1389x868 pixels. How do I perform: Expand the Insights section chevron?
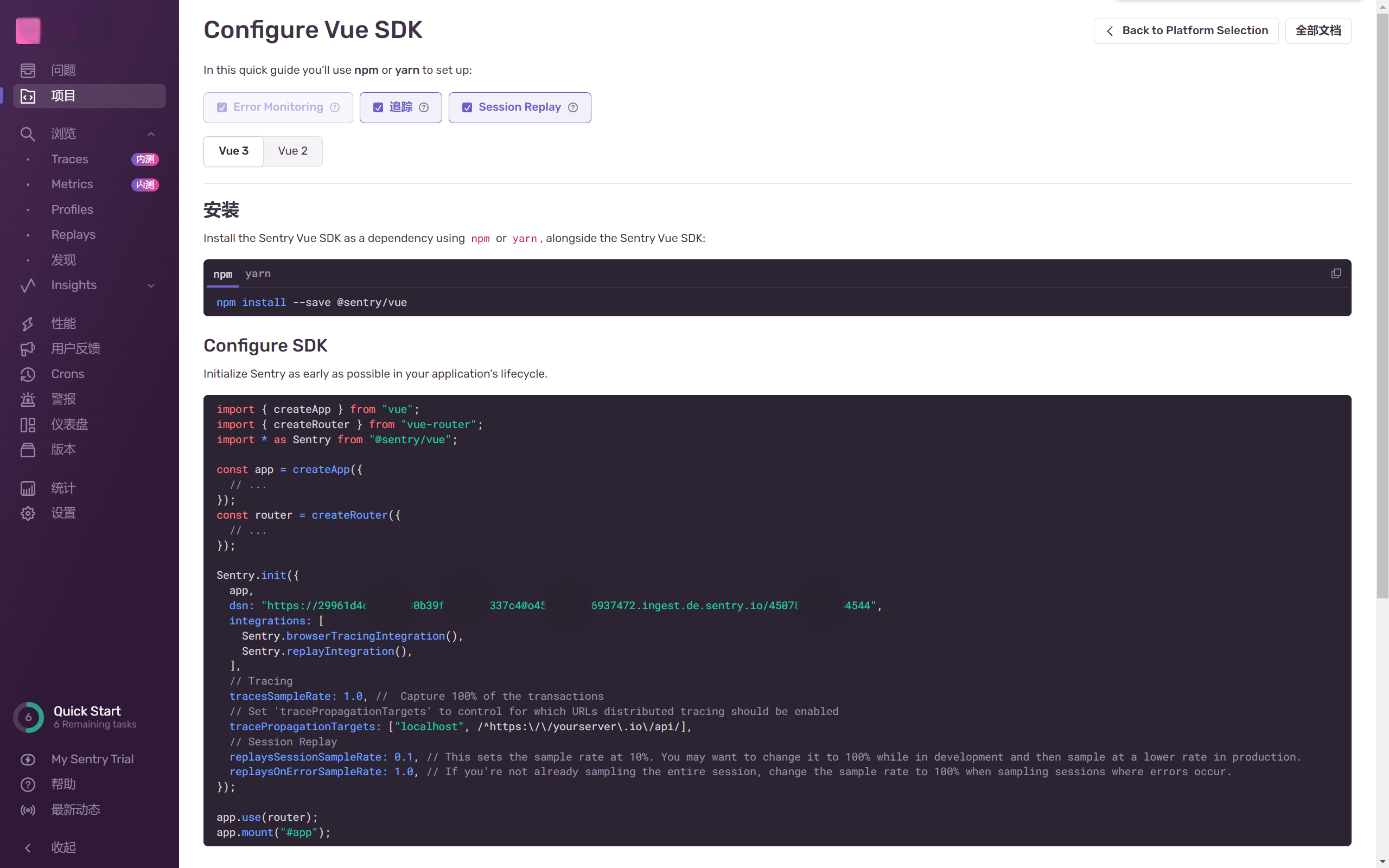(x=151, y=285)
